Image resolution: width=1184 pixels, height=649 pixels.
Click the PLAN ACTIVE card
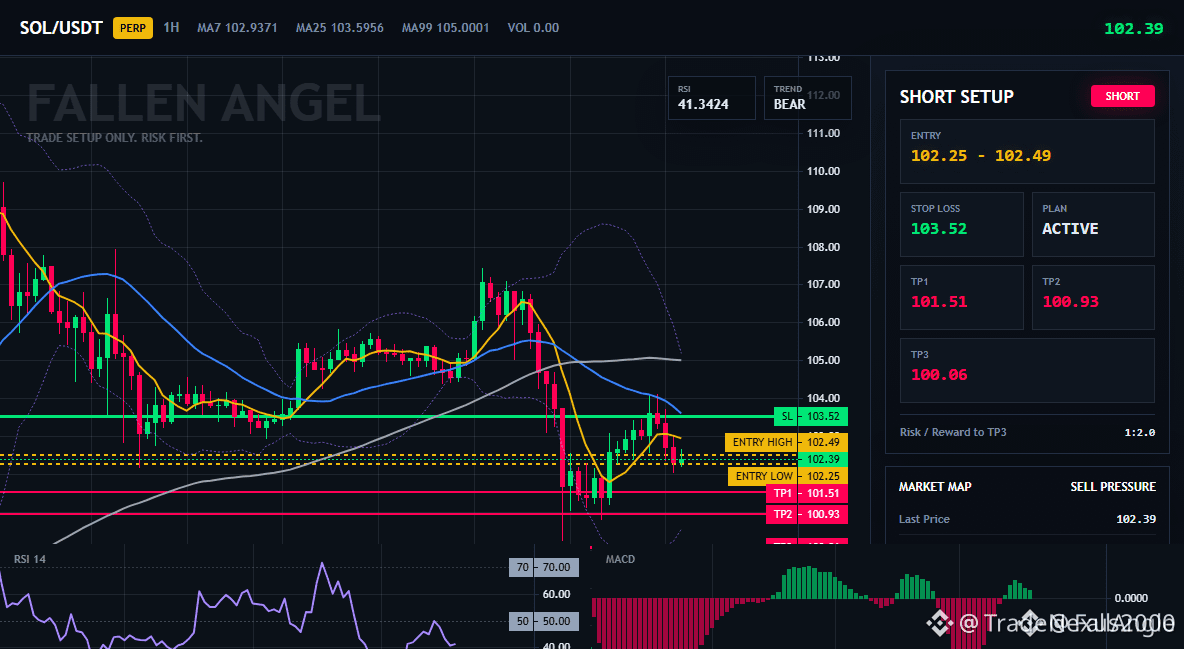[1093, 224]
